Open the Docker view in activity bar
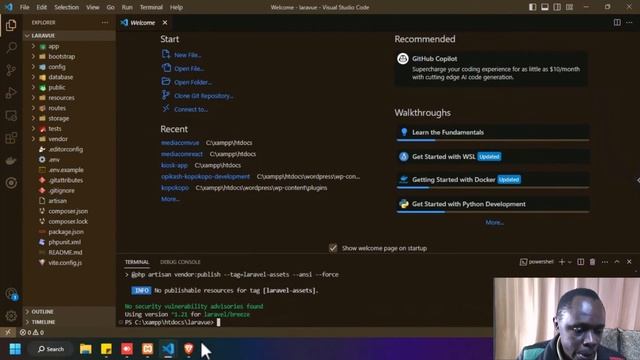 point(11,160)
